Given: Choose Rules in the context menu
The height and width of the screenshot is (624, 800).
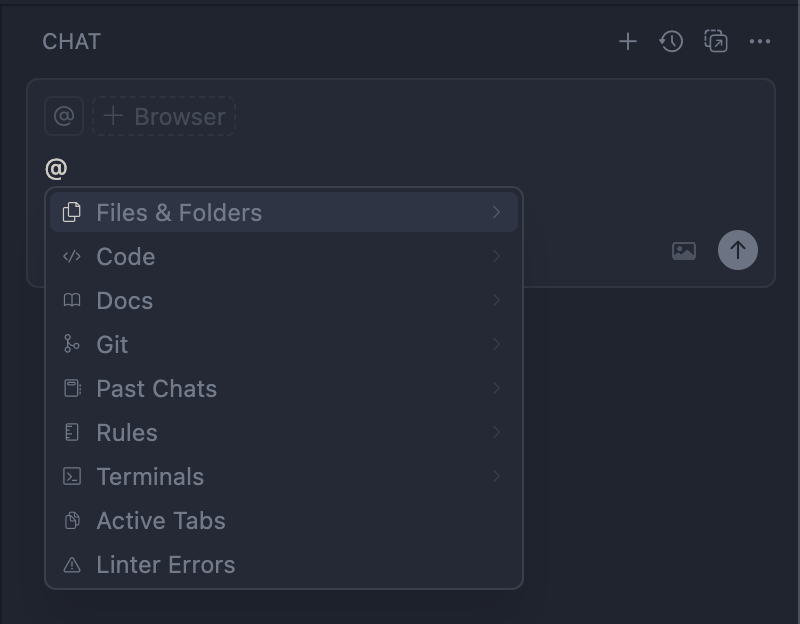Looking at the screenshot, I should point(127,432).
